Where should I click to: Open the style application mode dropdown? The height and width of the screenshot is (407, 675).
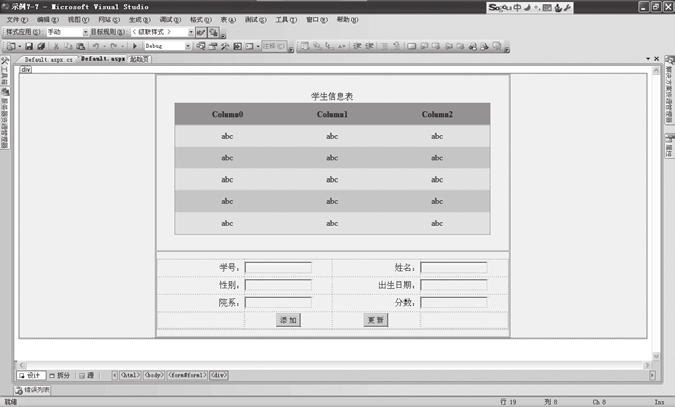coord(85,32)
